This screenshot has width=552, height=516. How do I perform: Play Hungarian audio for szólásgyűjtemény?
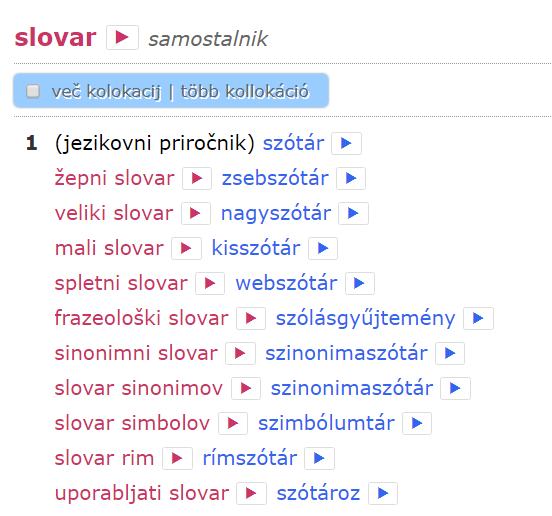click(x=478, y=318)
